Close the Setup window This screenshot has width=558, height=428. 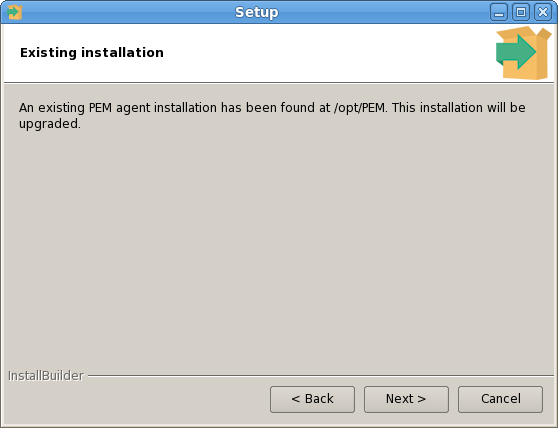[x=543, y=12]
